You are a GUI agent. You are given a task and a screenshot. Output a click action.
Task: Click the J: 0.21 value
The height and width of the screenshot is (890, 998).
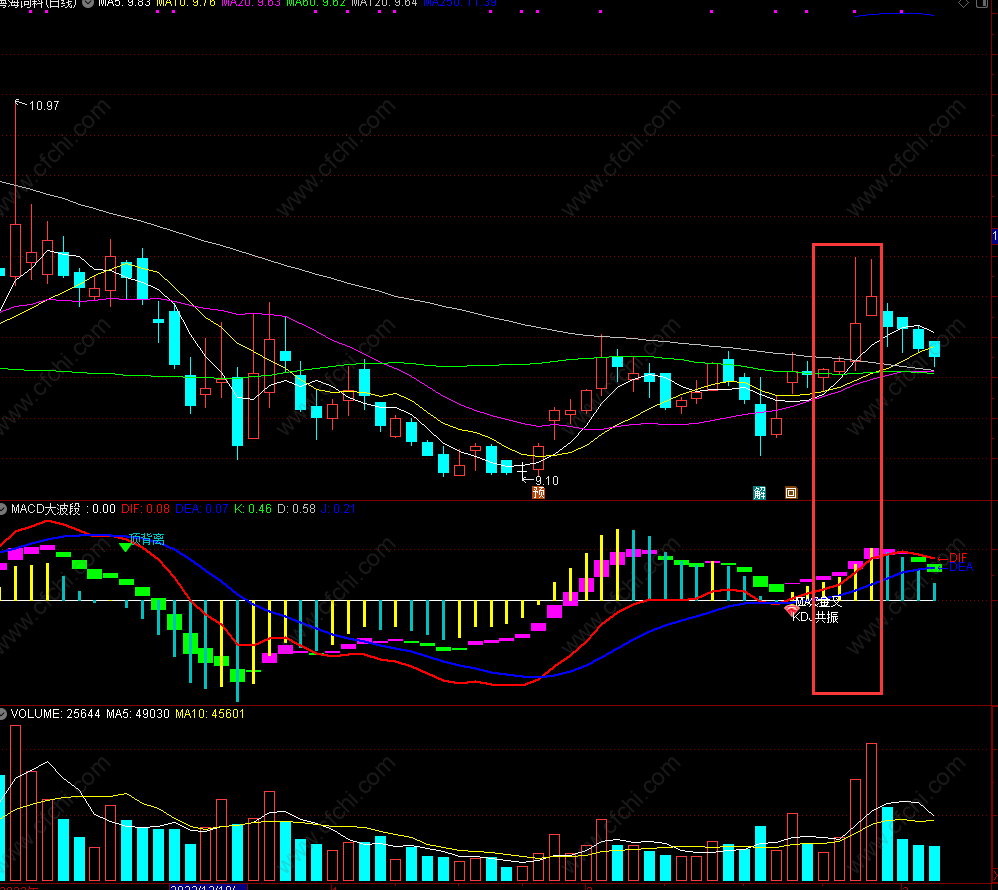pos(337,509)
